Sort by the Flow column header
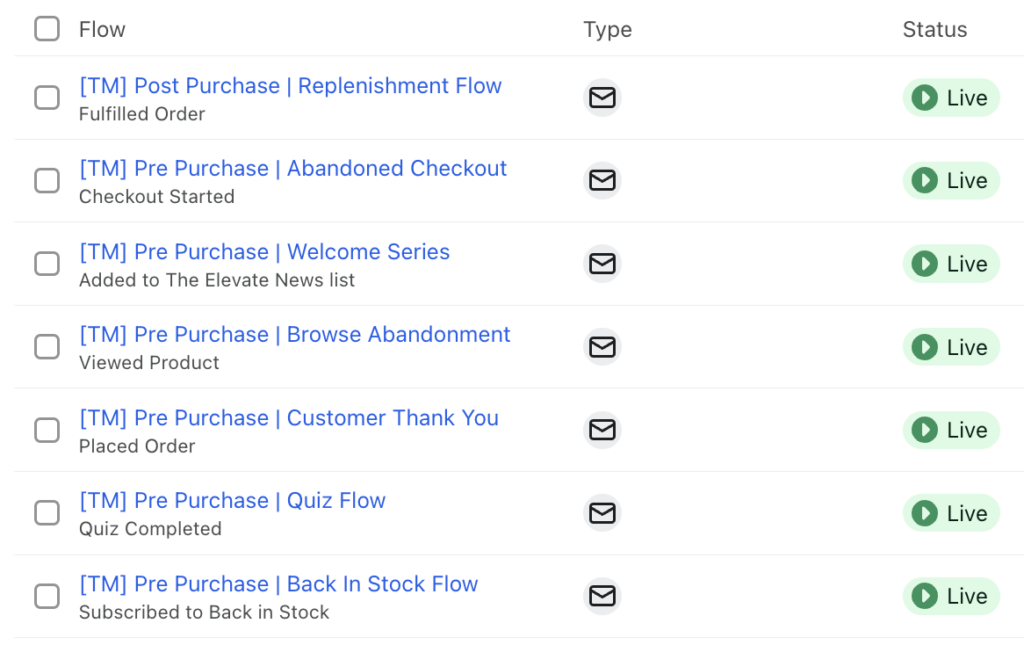This screenshot has width=1024, height=645. click(102, 29)
